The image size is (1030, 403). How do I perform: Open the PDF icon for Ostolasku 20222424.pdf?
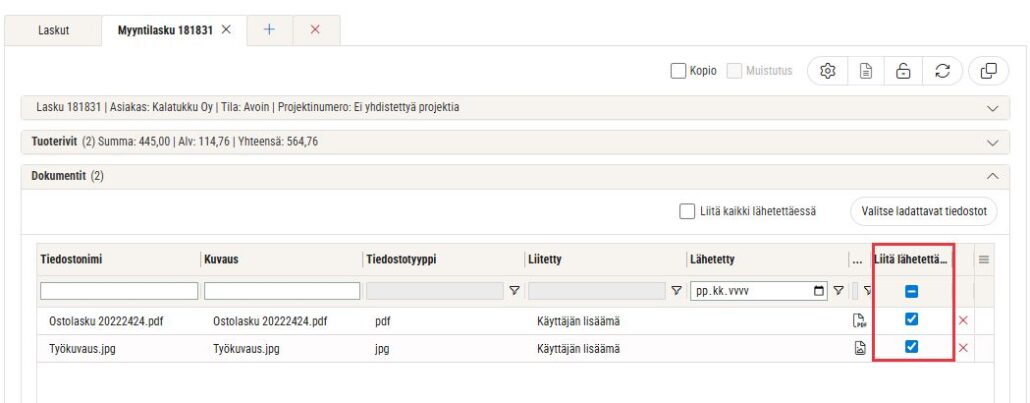point(858,321)
